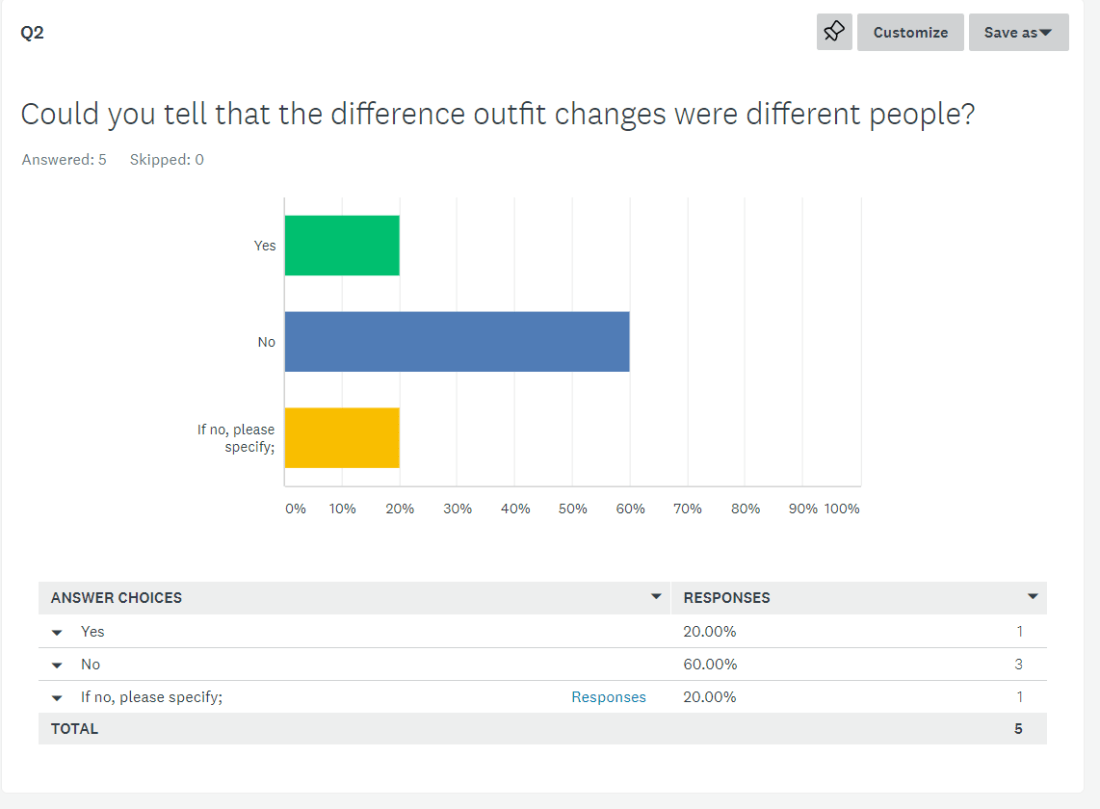Screen dimensions: 1100x809
Task: Open the Answer Choices column sort arrow
Action: pos(656,597)
